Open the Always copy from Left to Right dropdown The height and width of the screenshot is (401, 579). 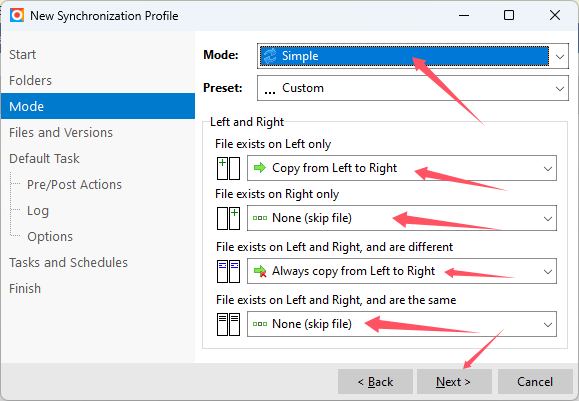pyautogui.click(x=402, y=271)
